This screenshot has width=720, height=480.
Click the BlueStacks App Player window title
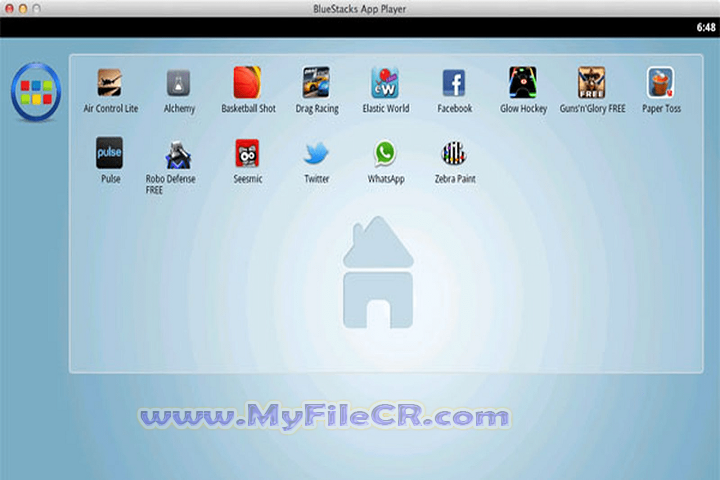[x=360, y=9]
